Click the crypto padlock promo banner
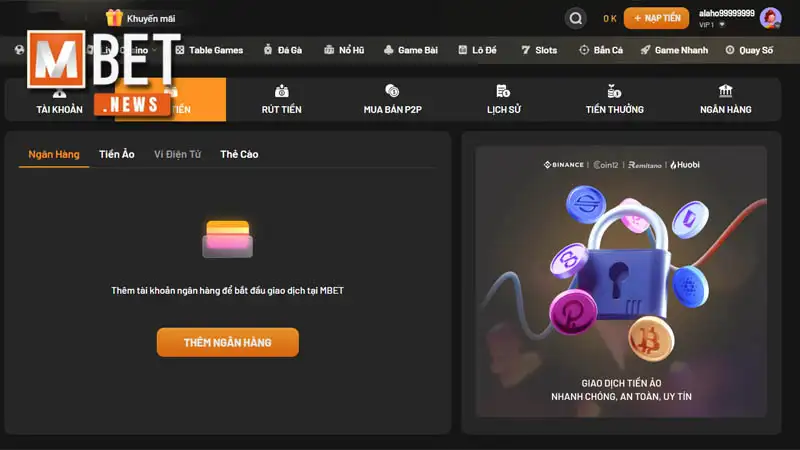The image size is (800, 450). tap(621, 282)
